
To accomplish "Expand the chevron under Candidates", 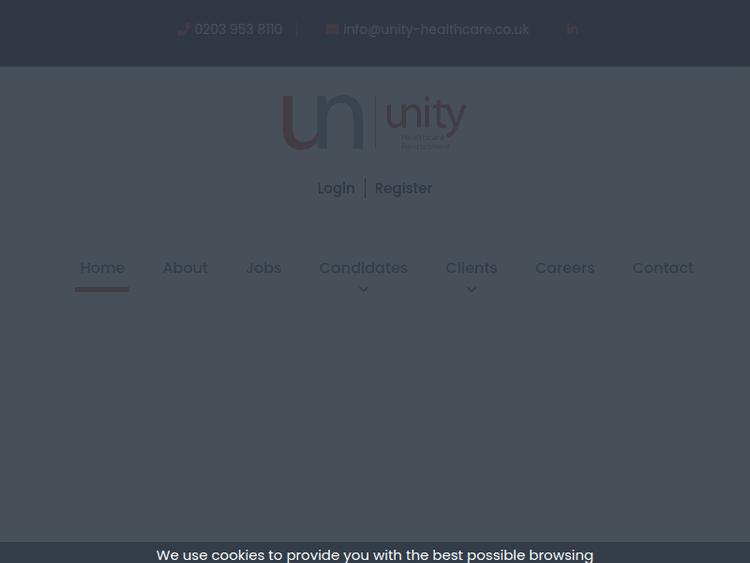I will coord(364,289).
